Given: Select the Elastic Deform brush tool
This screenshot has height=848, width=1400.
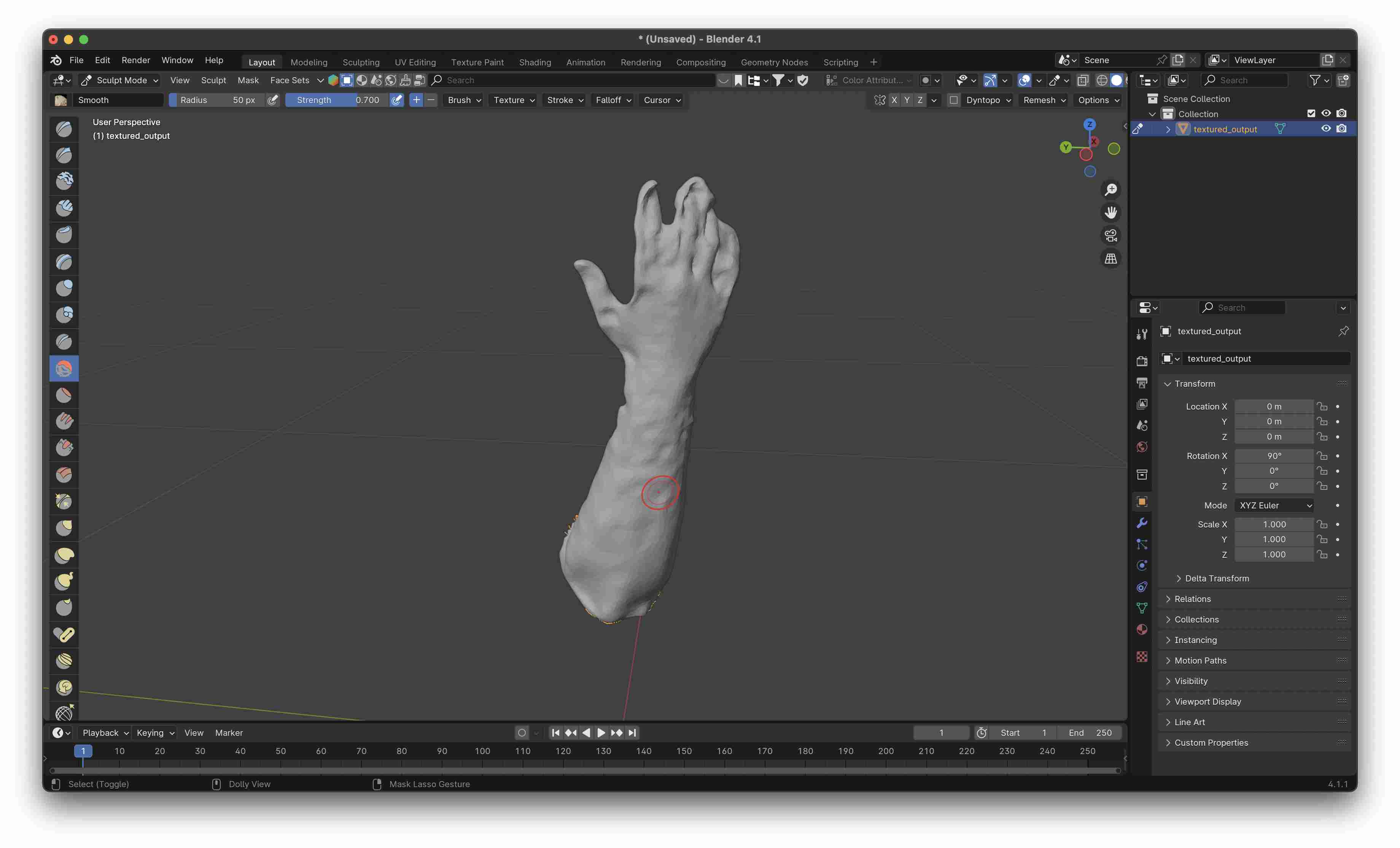Looking at the screenshot, I should (64, 554).
